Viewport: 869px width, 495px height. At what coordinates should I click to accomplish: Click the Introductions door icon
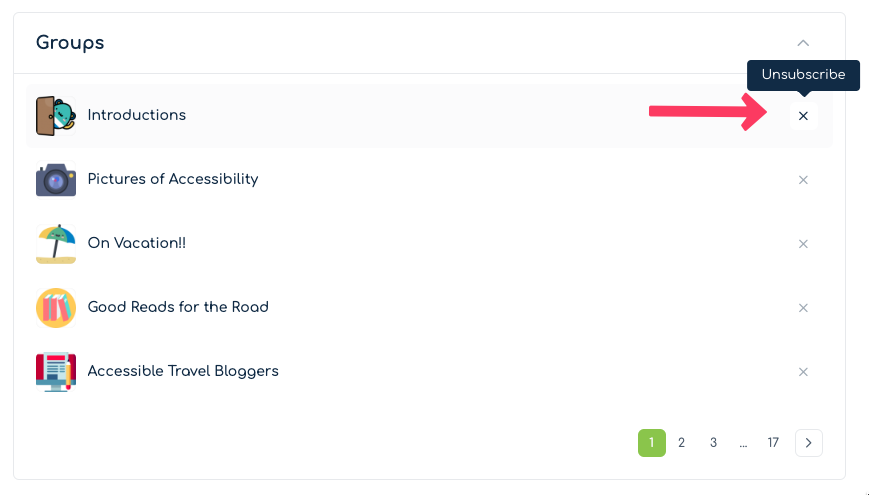pyautogui.click(x=56, y=116)
